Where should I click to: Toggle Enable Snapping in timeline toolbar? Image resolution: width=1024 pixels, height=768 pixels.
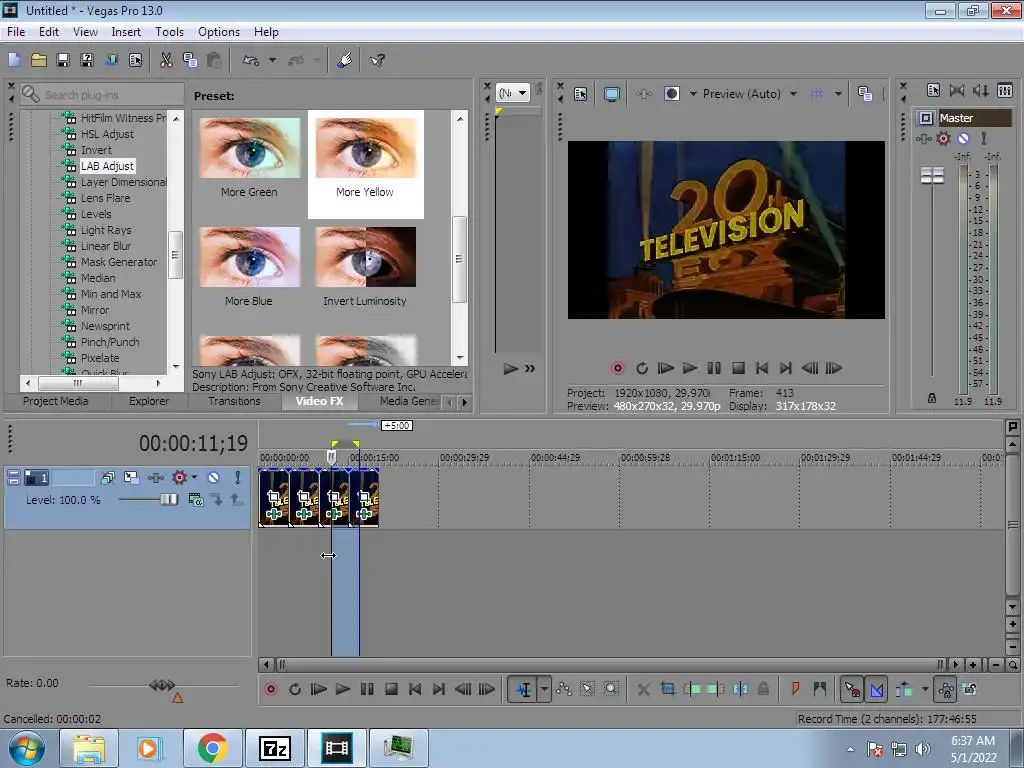(852, 689)
